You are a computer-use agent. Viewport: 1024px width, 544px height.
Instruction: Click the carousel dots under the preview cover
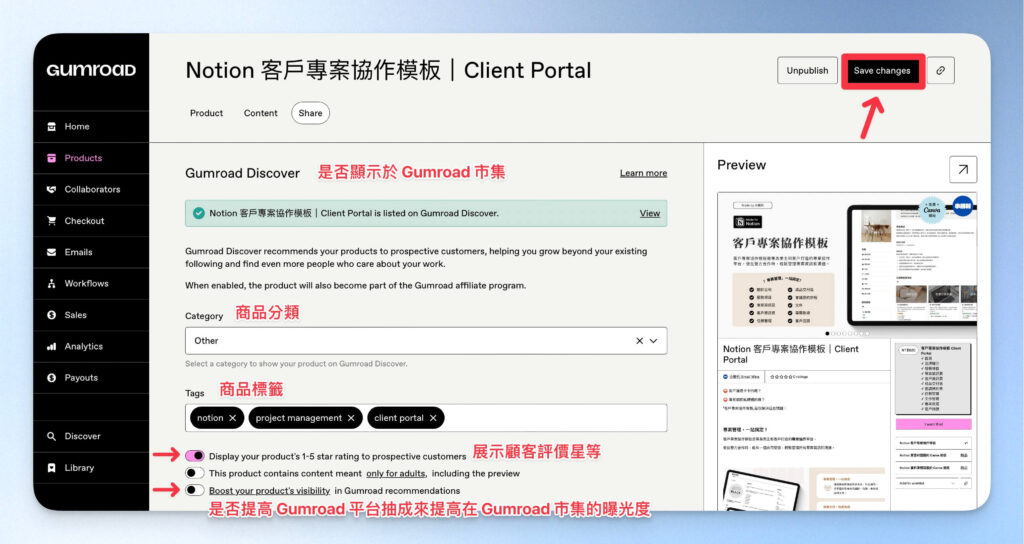847,334
